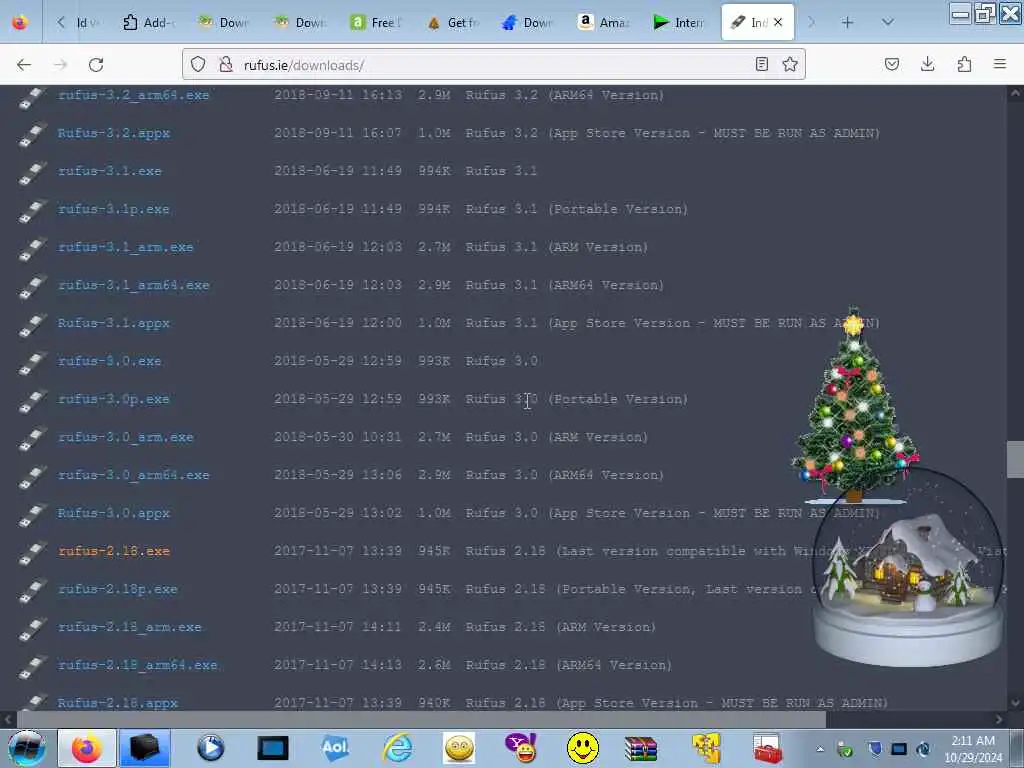Open the Windows Start menu
Screen dimensions: 1024x768
pyautogui.click(x=26, y=748)
